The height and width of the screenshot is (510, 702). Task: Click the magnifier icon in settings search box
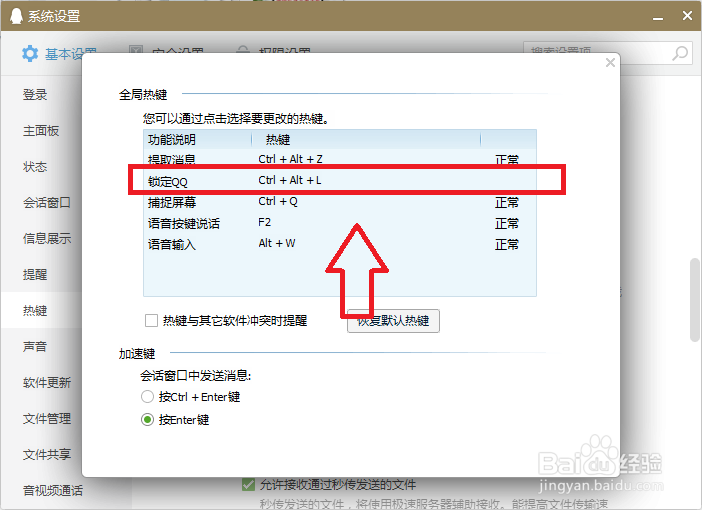(680, 53)
